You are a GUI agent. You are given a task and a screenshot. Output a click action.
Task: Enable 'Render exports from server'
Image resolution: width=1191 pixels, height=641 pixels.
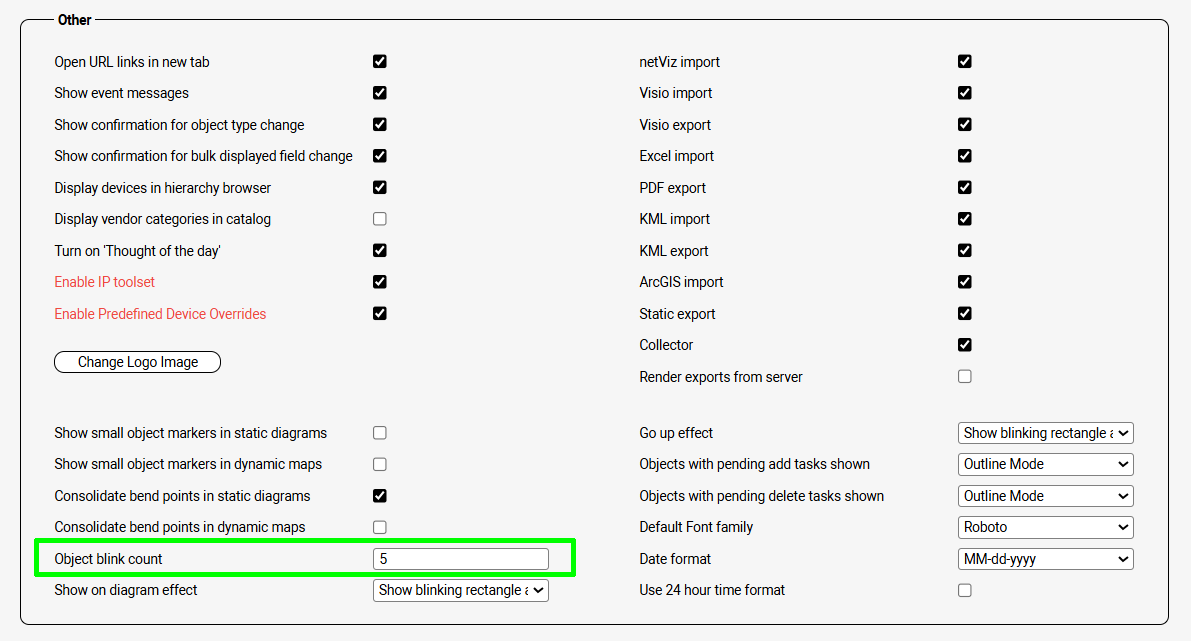[965, 376]
